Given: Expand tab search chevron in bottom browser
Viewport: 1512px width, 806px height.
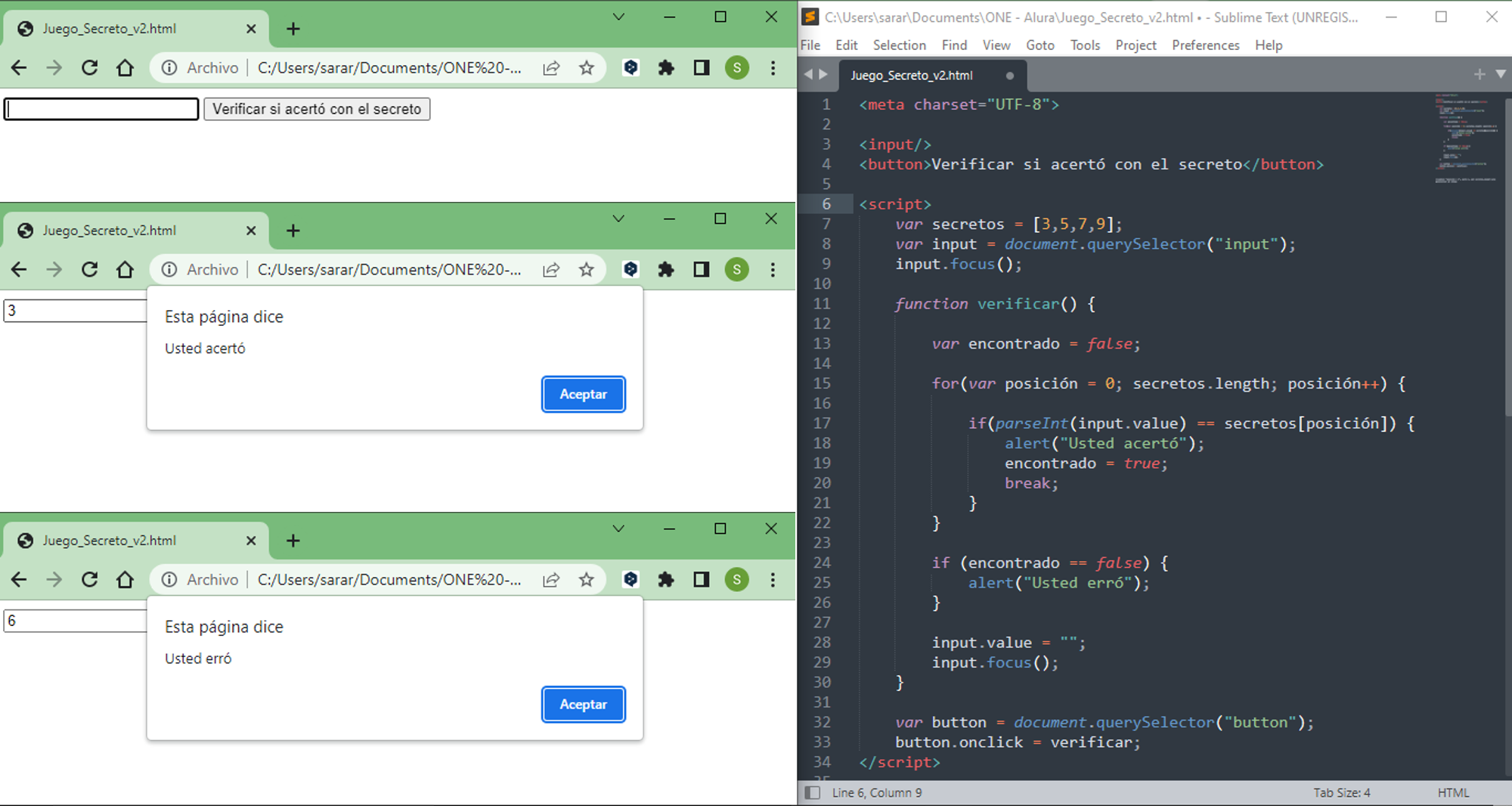Looking at the screenshot, I should [618, 529].
